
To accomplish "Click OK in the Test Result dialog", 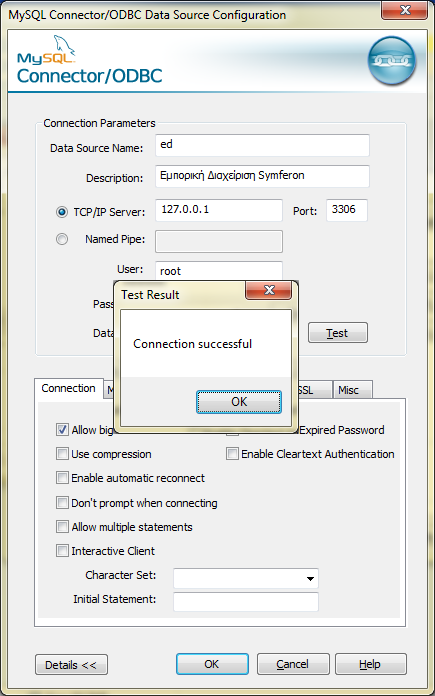I will 239,402.
